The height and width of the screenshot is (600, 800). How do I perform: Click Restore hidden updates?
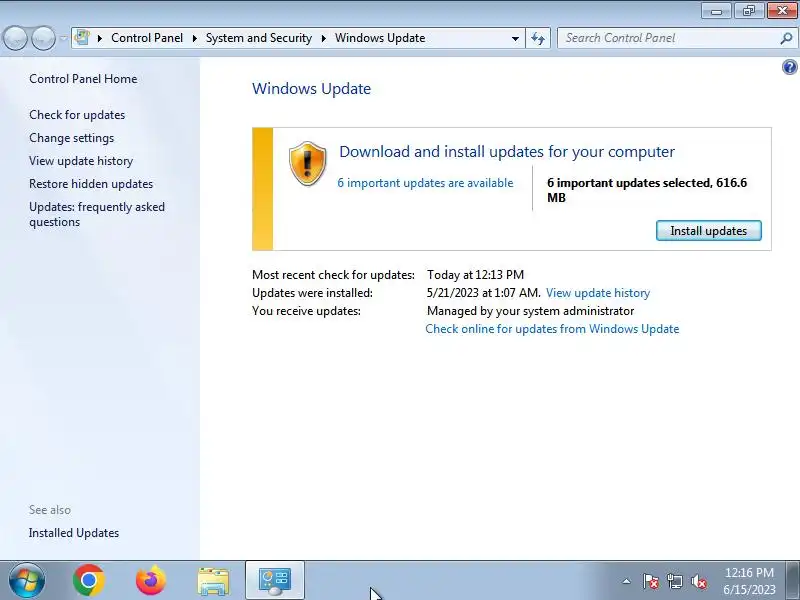point(91,184)
